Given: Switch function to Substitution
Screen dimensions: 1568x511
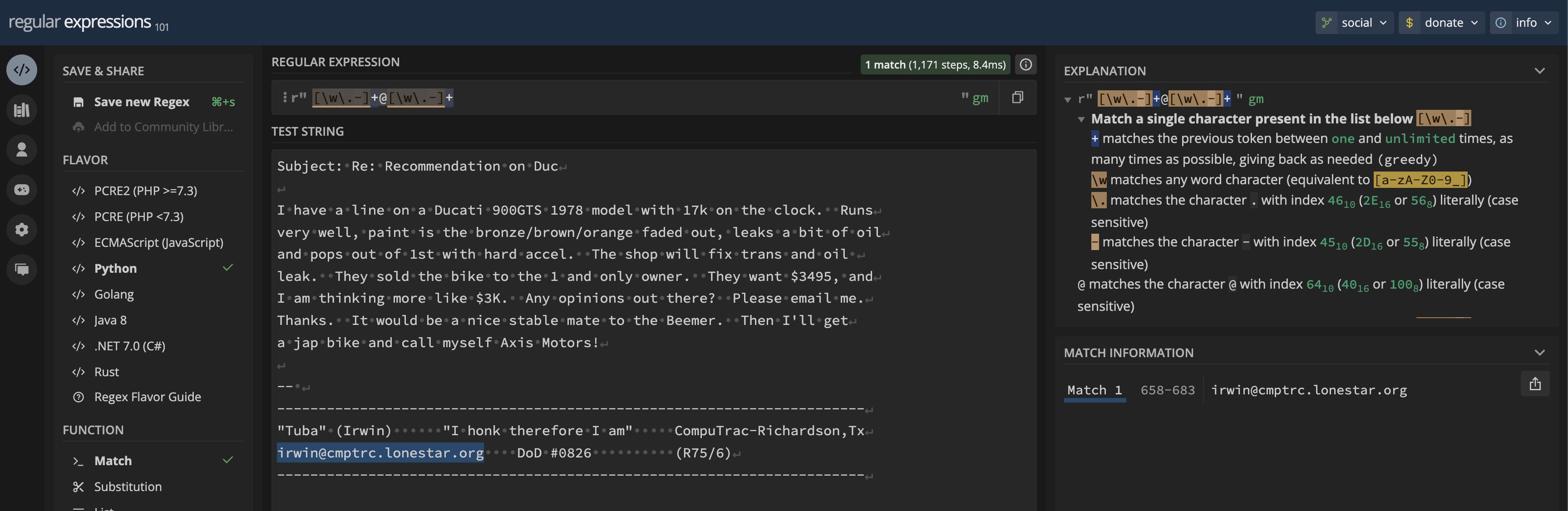Looking at the screenshot, I should click(128, 486).
